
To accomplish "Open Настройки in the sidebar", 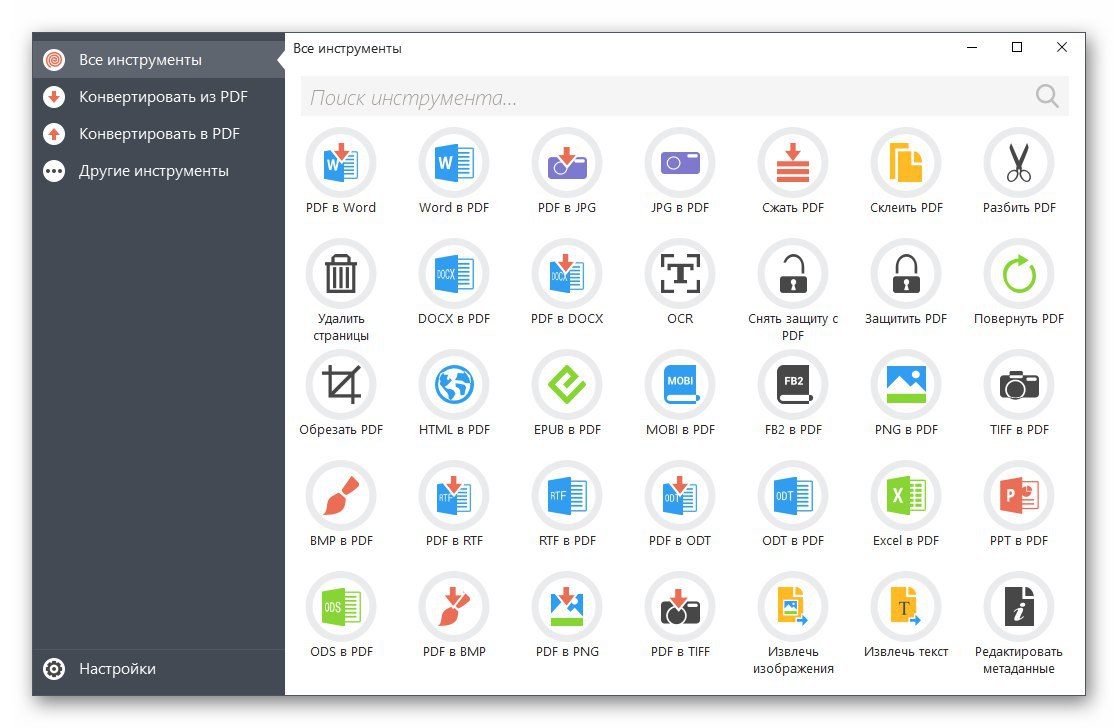I will (x=158, y=669).
